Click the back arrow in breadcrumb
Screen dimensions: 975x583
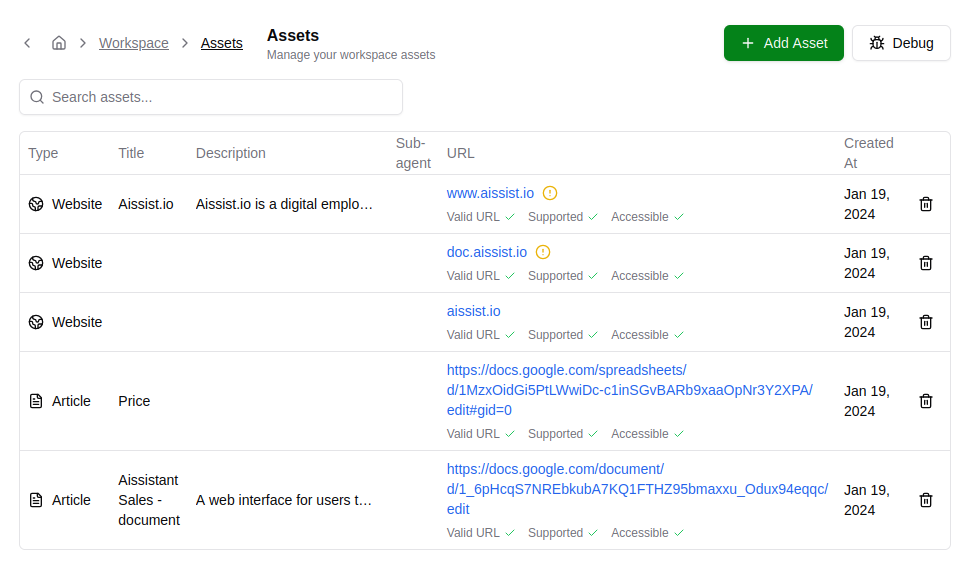tap(27, 43)
